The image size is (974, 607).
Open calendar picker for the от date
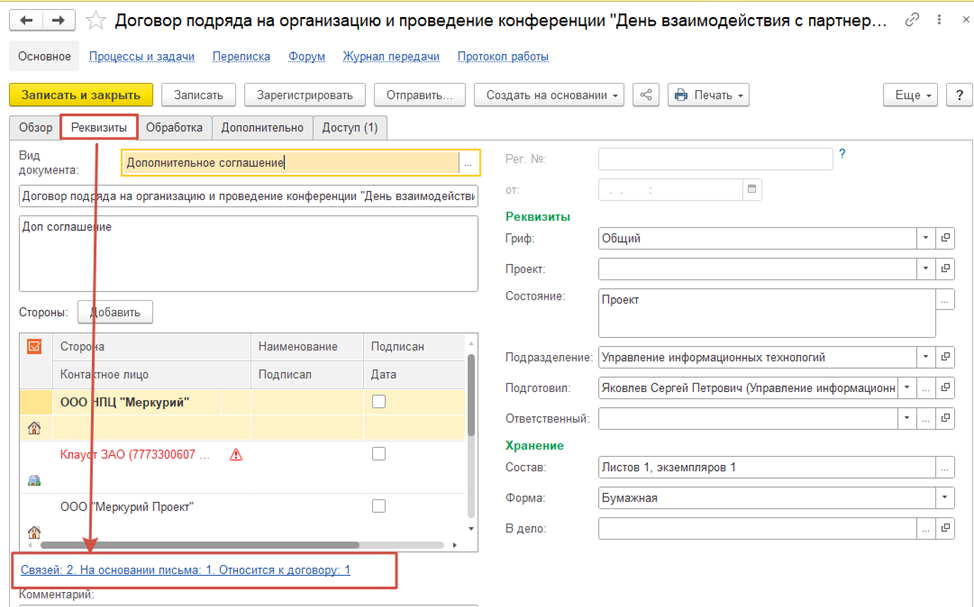(x=752, y=189)
